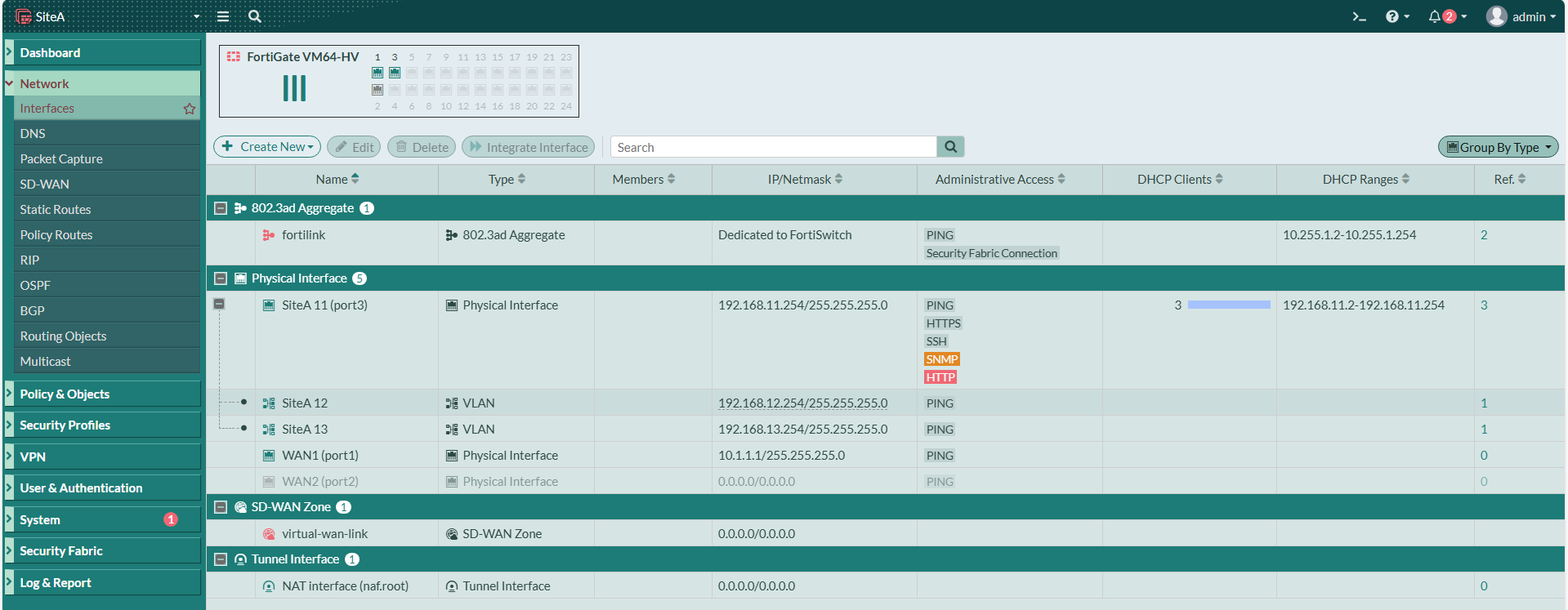Open the Create New dropdown
The image size is (1568, 610).
pos(267,147)
